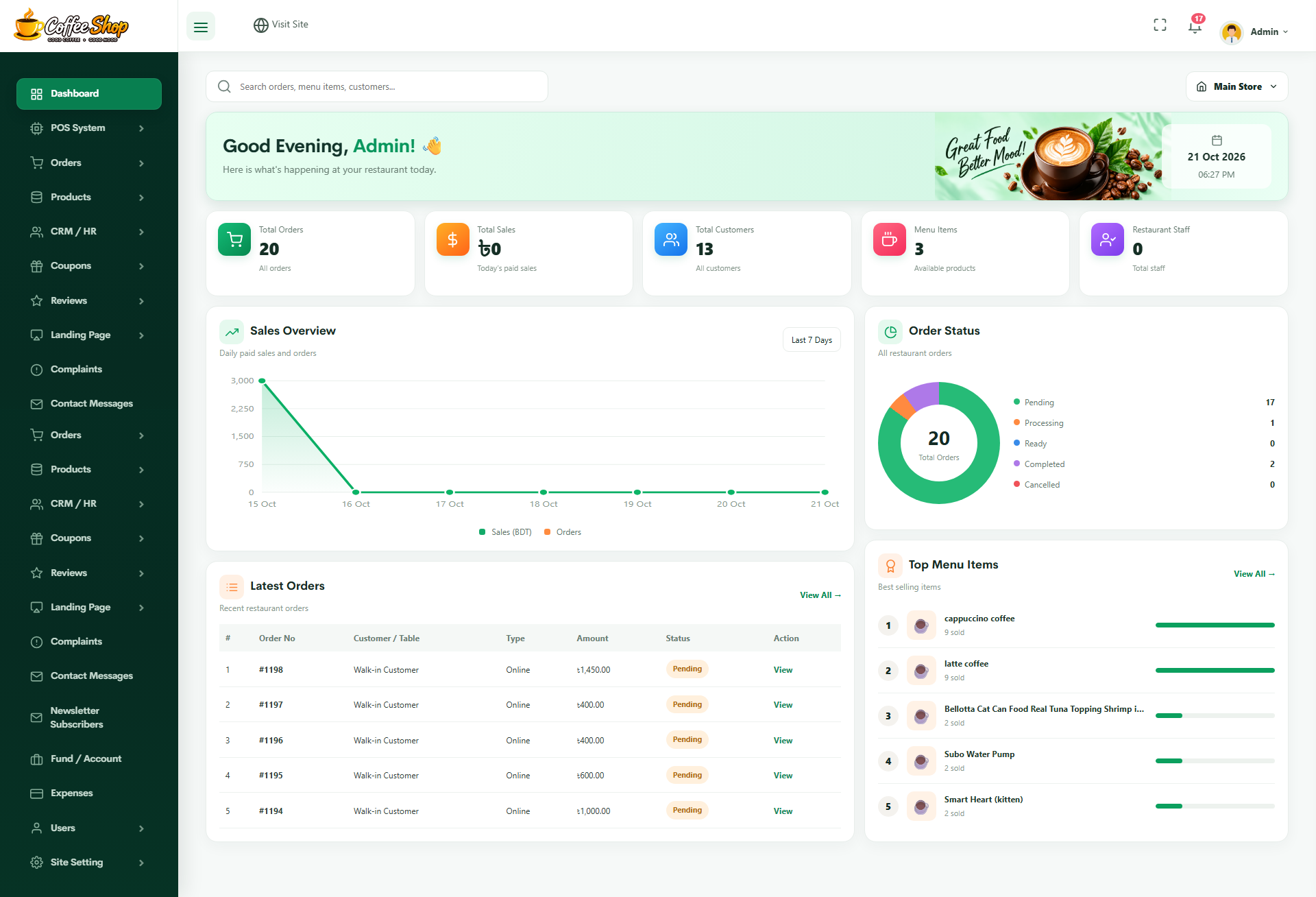Screen dimensions: 1316x897
Task: Click the Subo Water Pump progress bar
Action: pos(1215,761)
